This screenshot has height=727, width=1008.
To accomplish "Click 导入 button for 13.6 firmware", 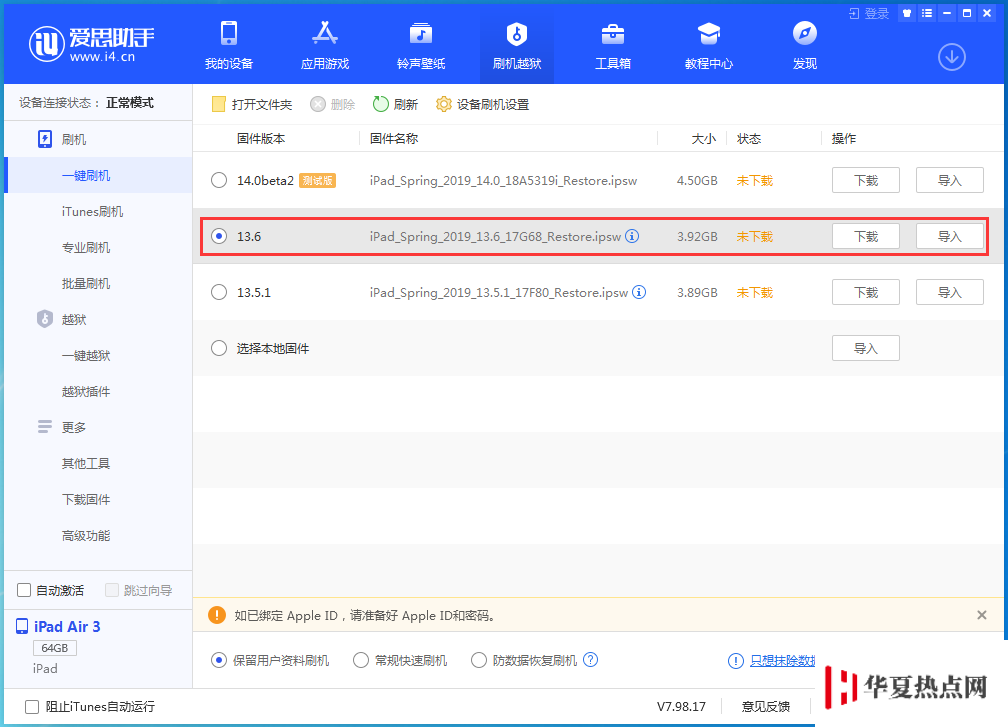I will (950, 237).
